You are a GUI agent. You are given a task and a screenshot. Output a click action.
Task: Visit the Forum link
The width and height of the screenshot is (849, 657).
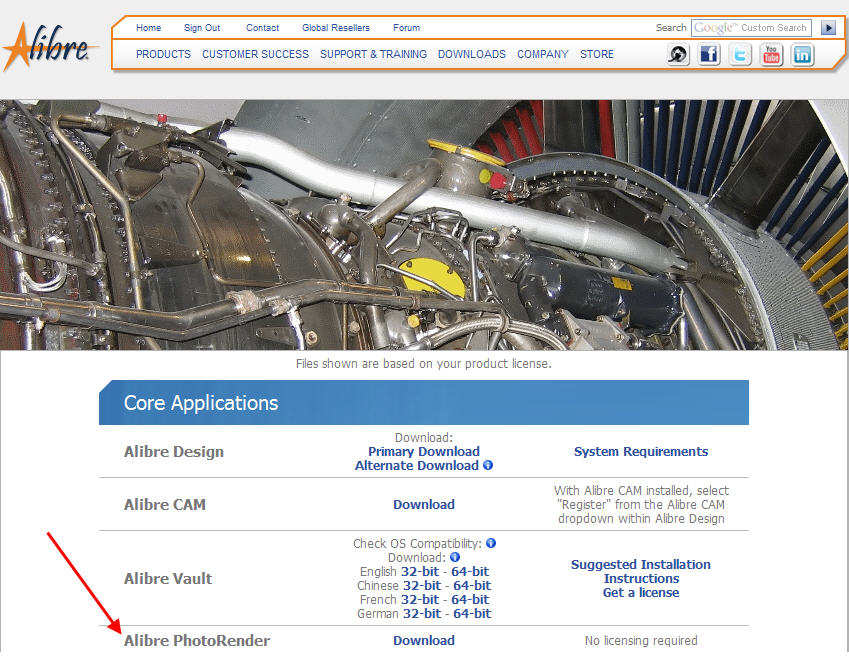coord(407,28)
